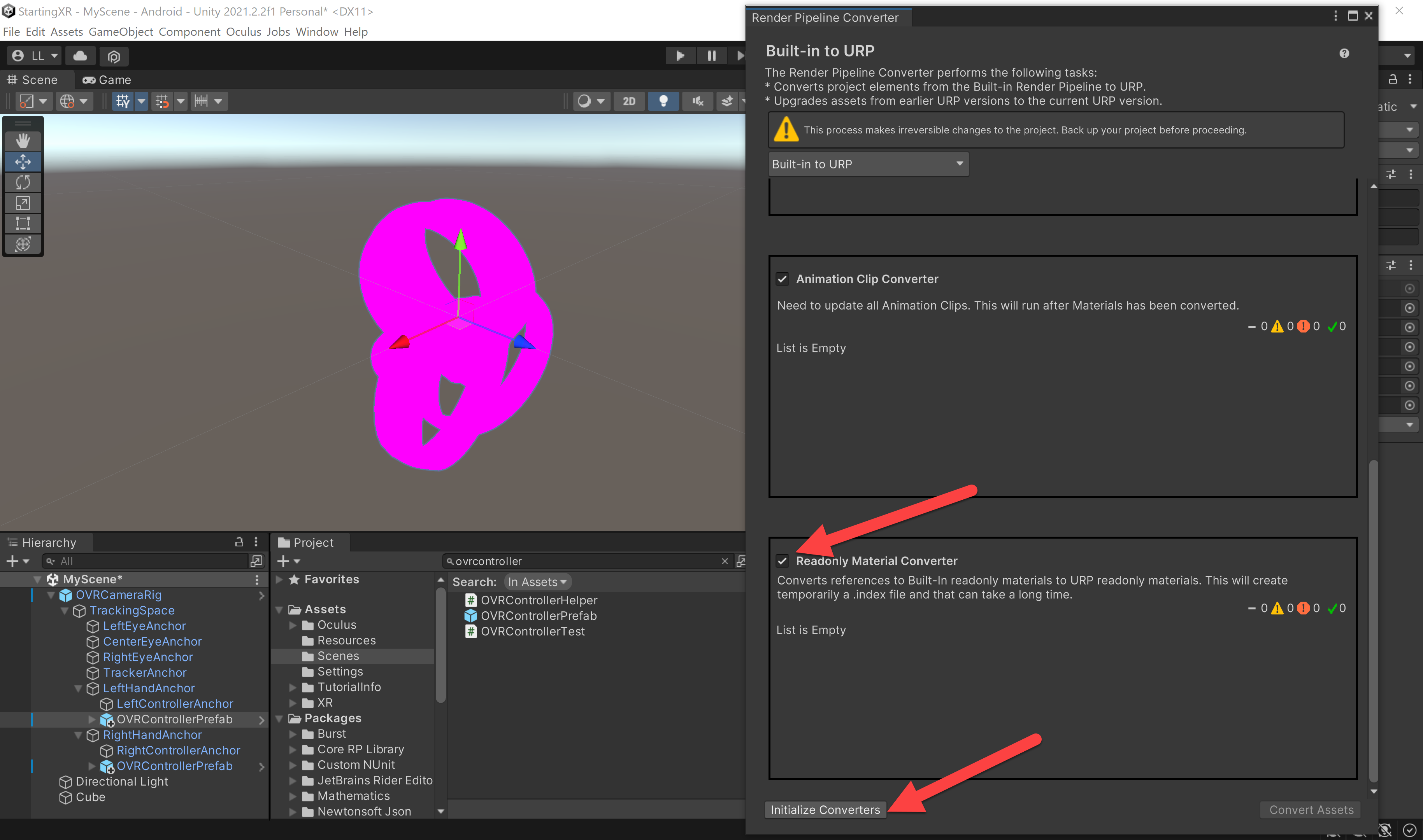Uncheck Readonly Material Converter checkbox

pyautogui.click(x=782, y=561)
